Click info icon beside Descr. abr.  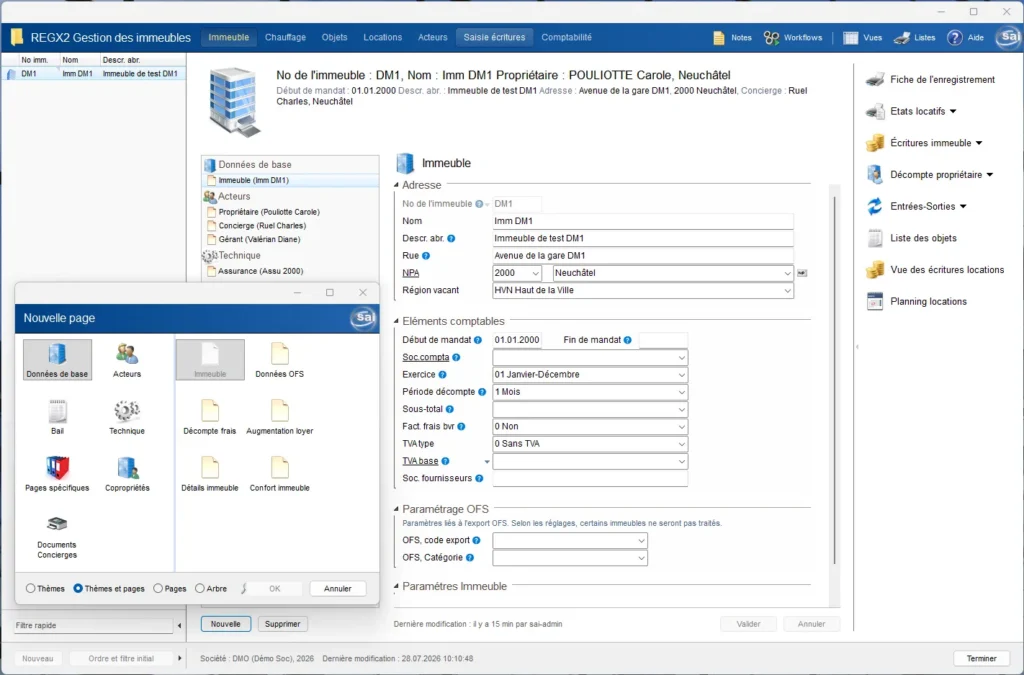click(x=451, y=238)
